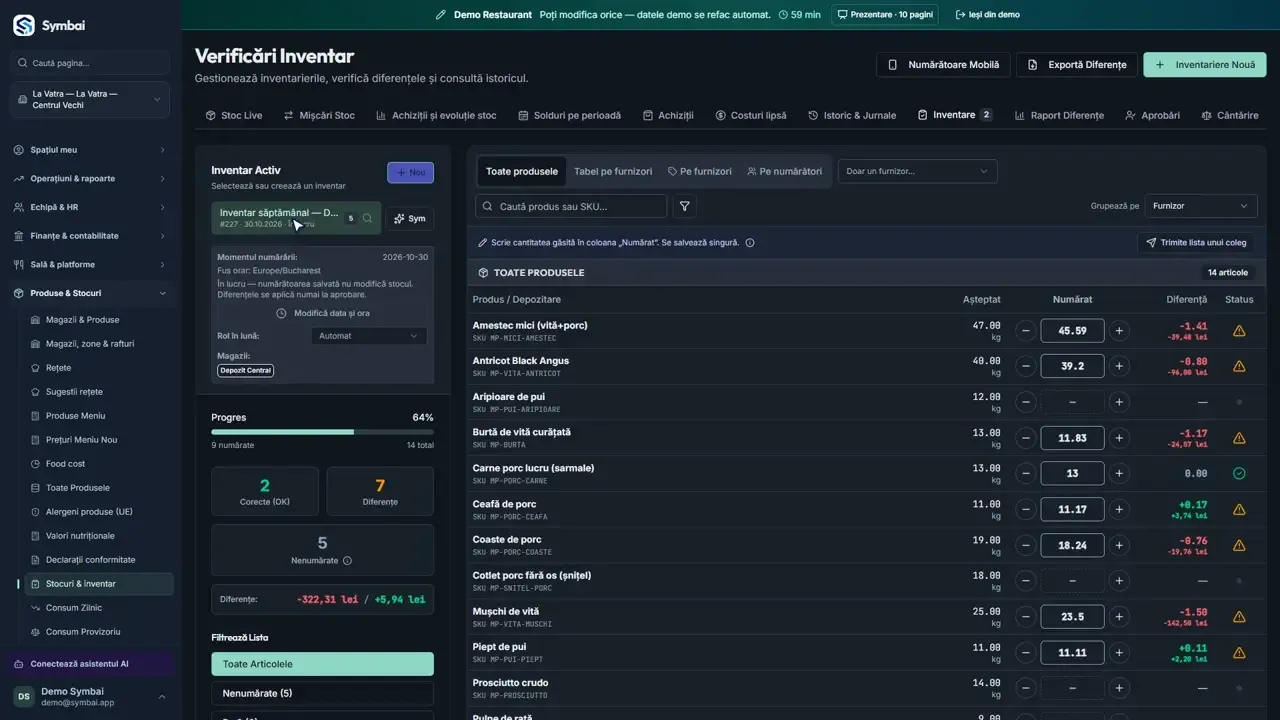1280x720 pixels.
Task: Click the Caută produs sau SKU search field
Action: 571,206
